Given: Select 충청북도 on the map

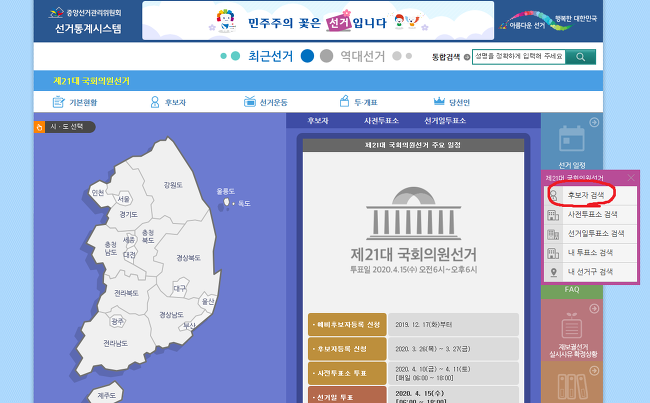Looking at the screenshot, I should click(x=148, y=236).
